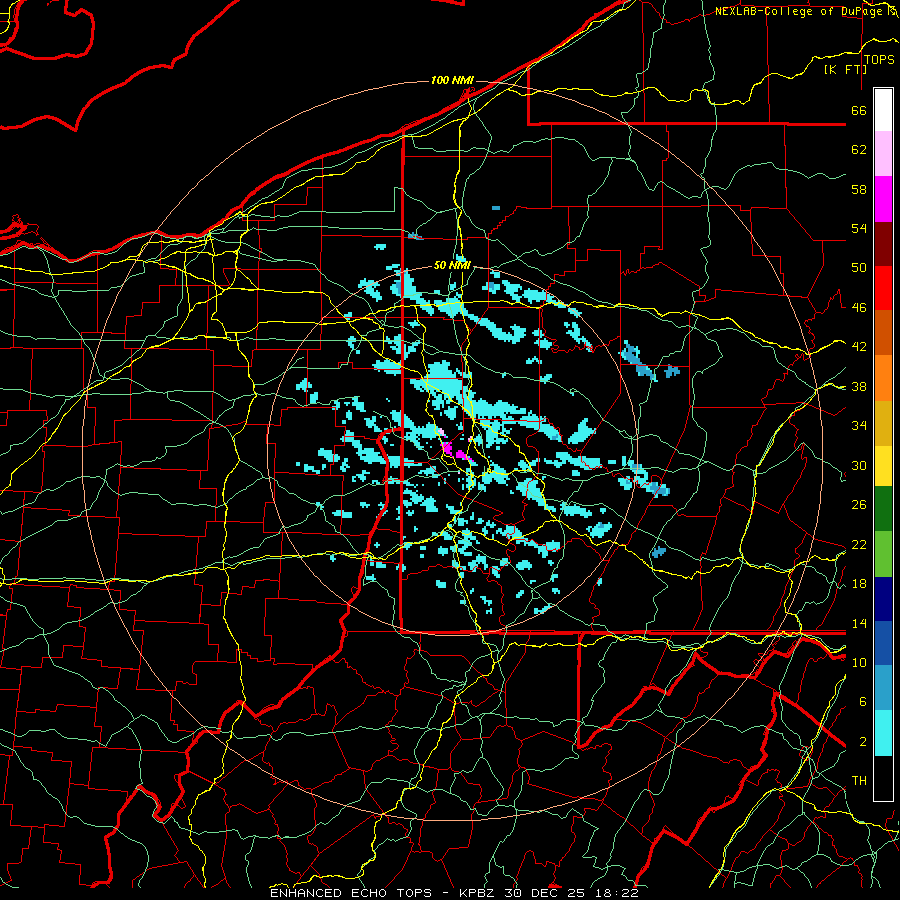900x900 pixels.
Task: Click the '22' legend value label
Action: coord(859,544)
